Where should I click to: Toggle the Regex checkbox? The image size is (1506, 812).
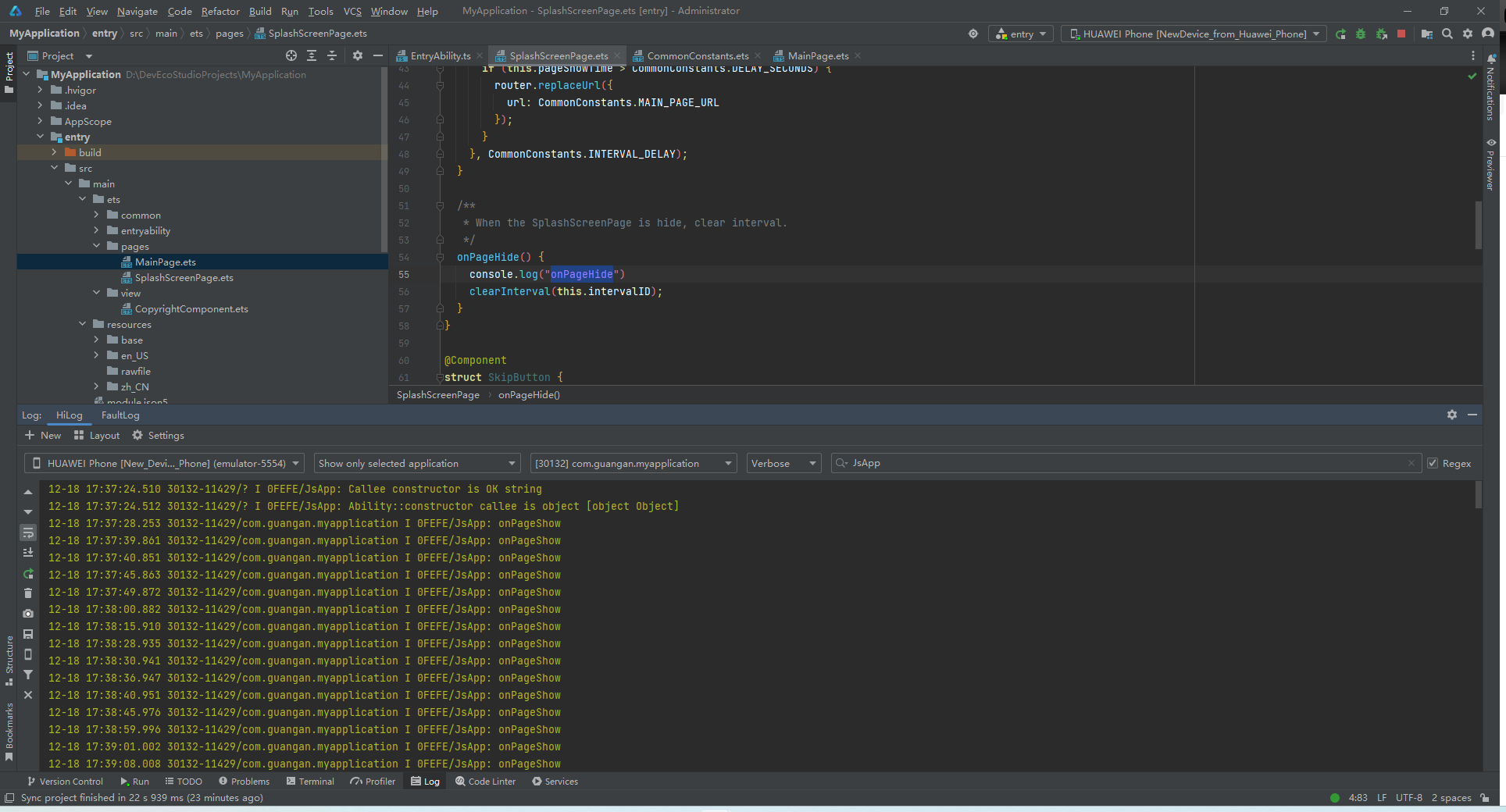[1433, 463]
